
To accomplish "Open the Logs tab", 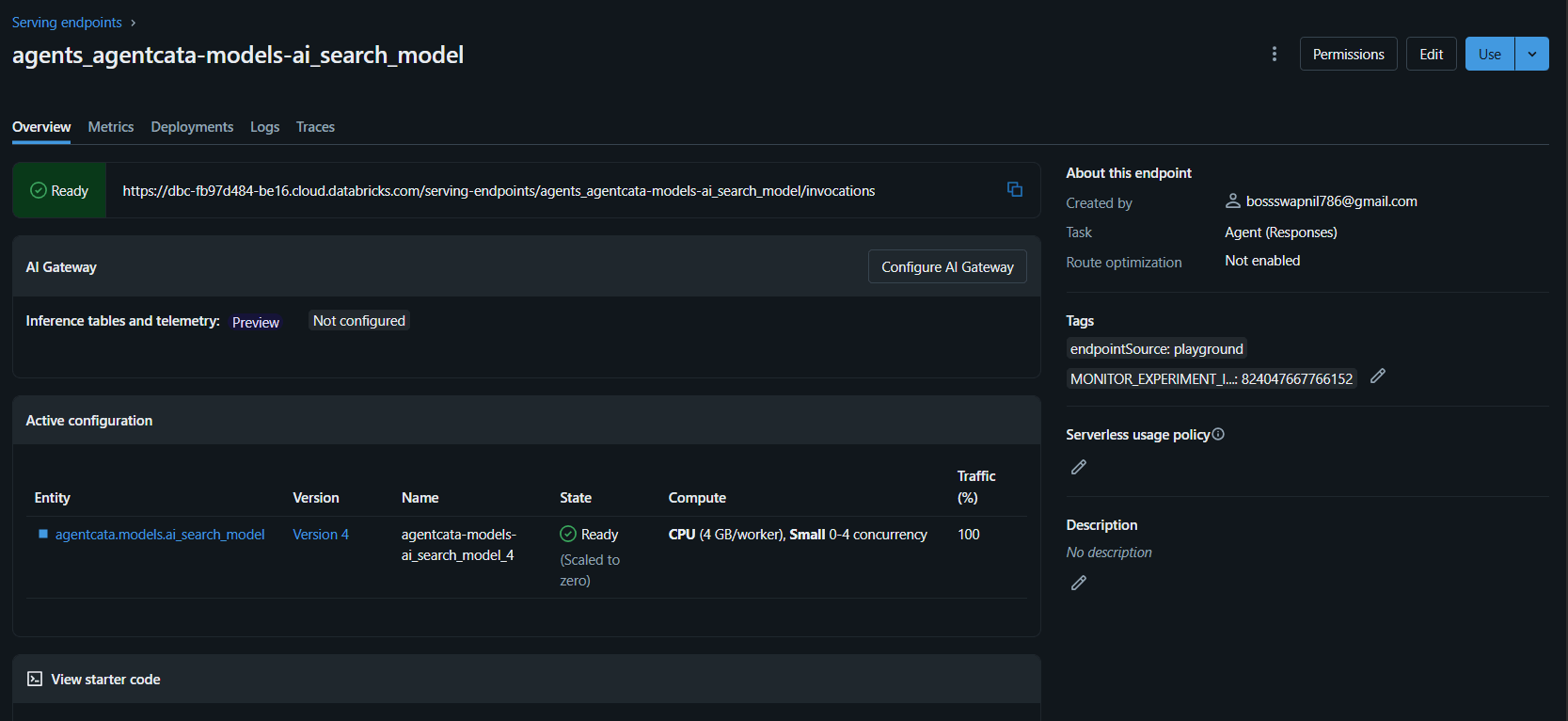I will coord(265,127).
